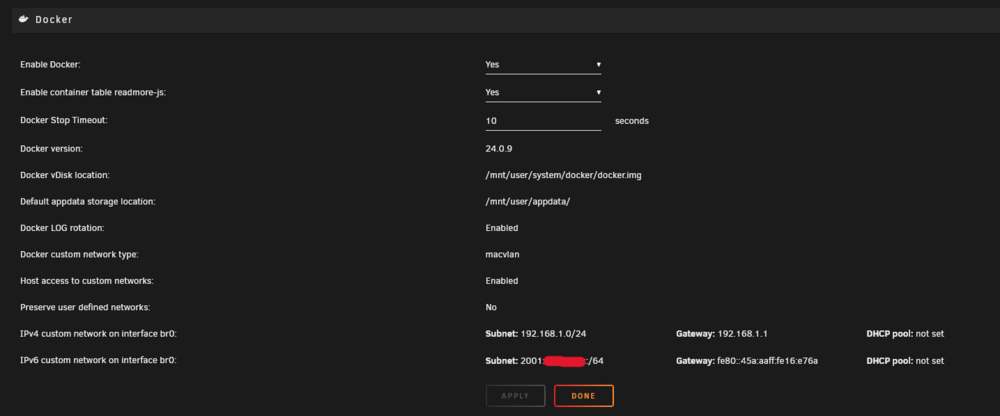Viewport: 1000px width, 416px height.
Task: Click the Docker whale icon in header
Action: (24, 19)
